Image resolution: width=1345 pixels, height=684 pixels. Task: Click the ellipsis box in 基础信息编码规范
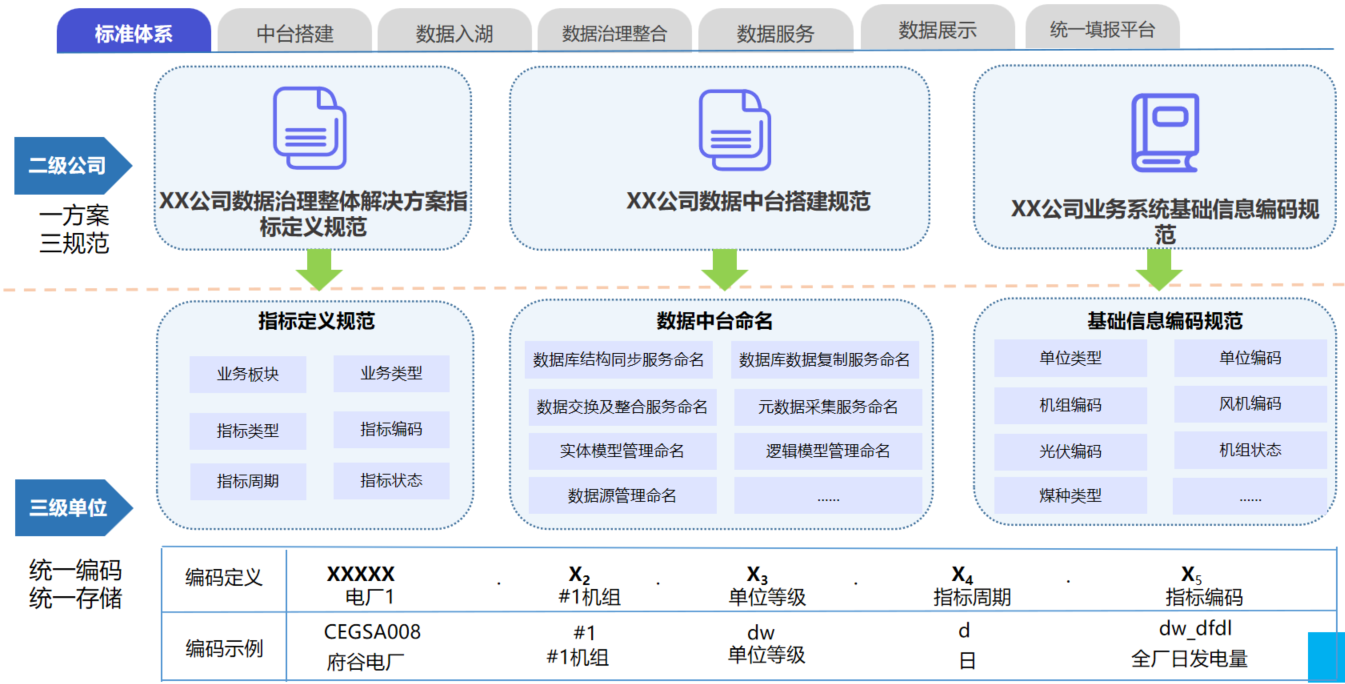1250,496
